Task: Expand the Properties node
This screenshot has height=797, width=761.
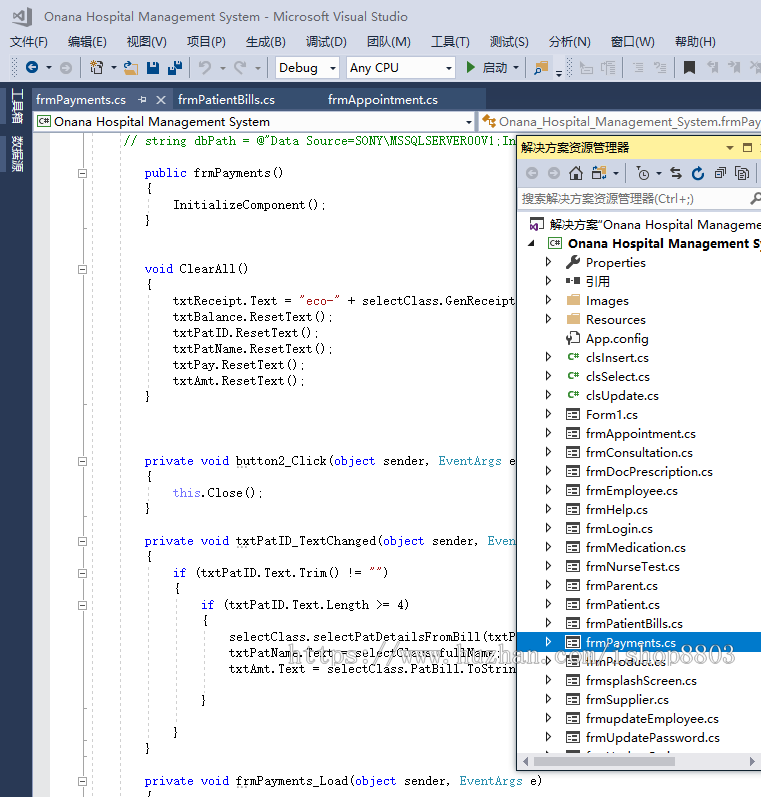Action: click(x=548, y=262)
